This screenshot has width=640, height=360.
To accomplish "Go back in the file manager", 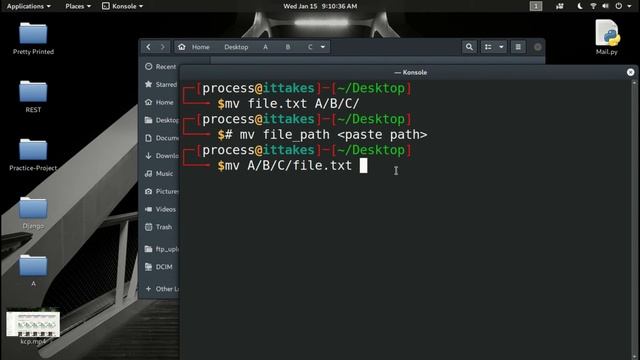I will coord(149,47).
